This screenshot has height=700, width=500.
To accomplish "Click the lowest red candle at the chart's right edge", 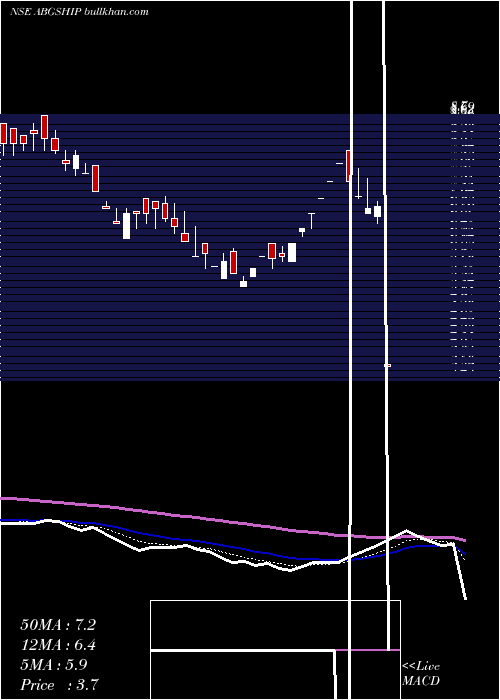I will tap(388, 365).
